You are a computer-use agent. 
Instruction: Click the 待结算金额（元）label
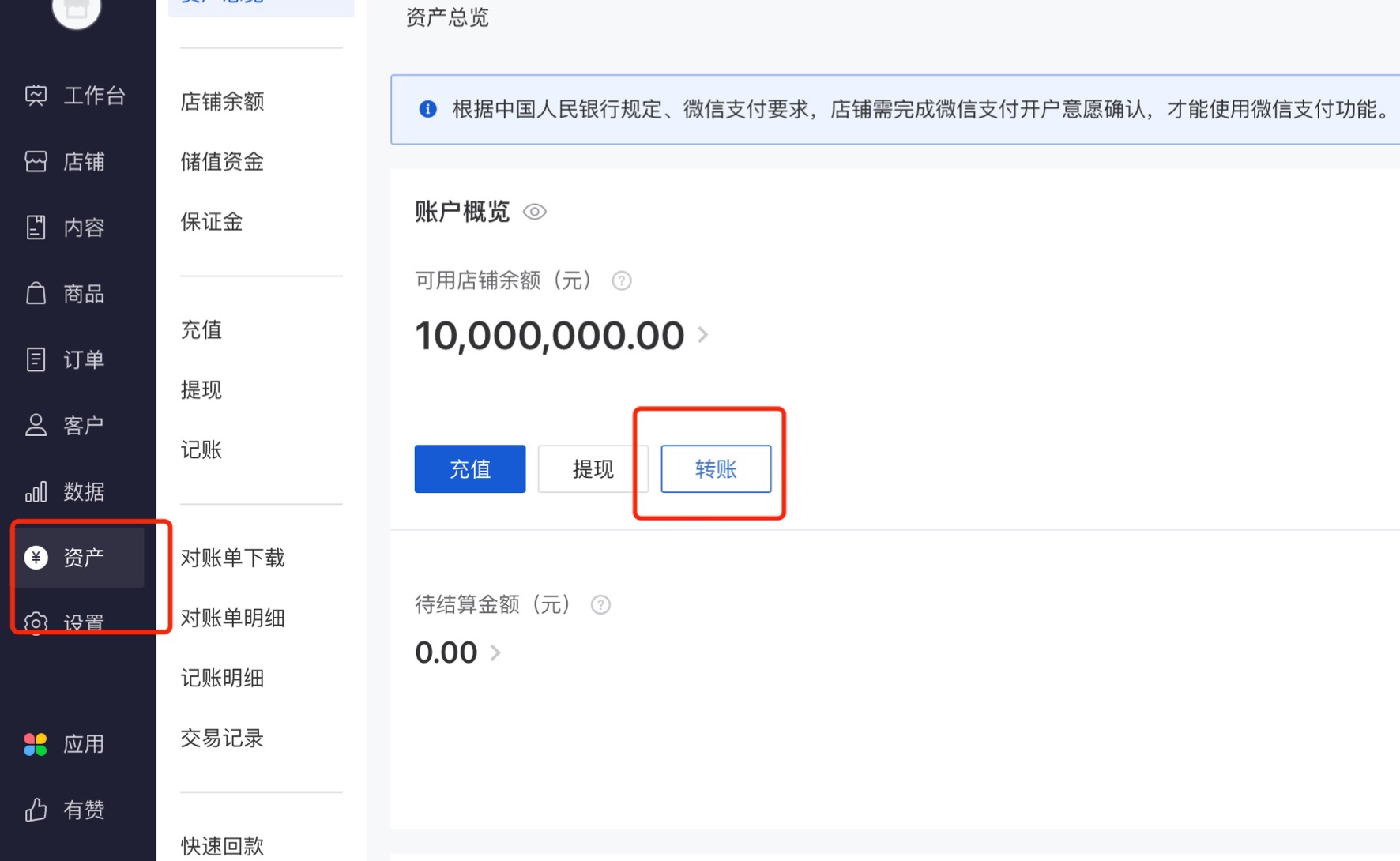pyautogui.click(x=493, y=605)
